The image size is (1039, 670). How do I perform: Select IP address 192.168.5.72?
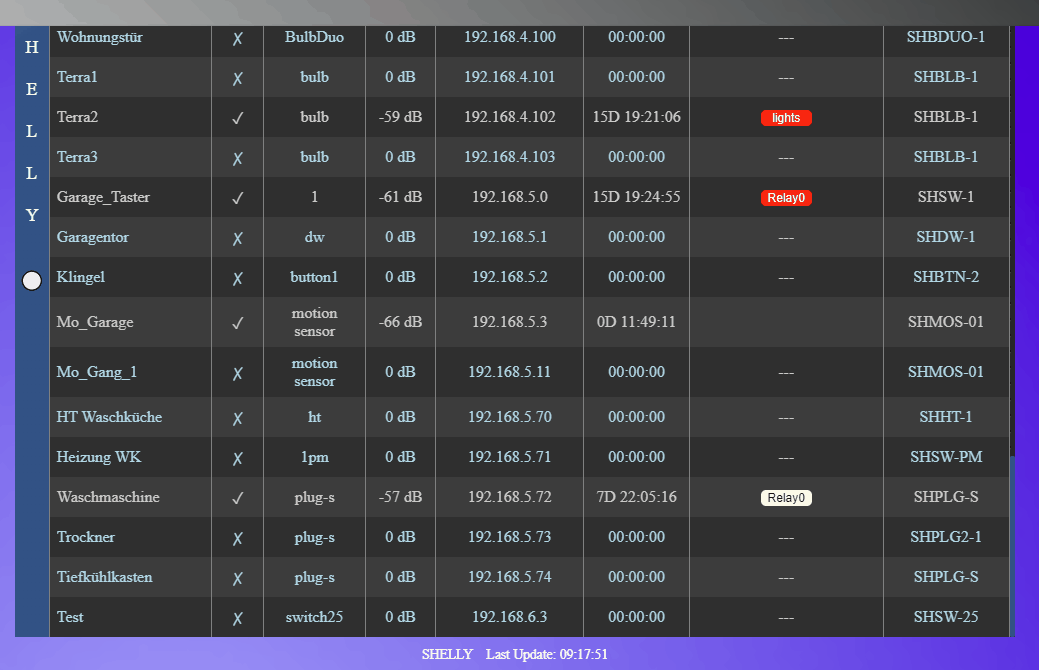[510, 497]
